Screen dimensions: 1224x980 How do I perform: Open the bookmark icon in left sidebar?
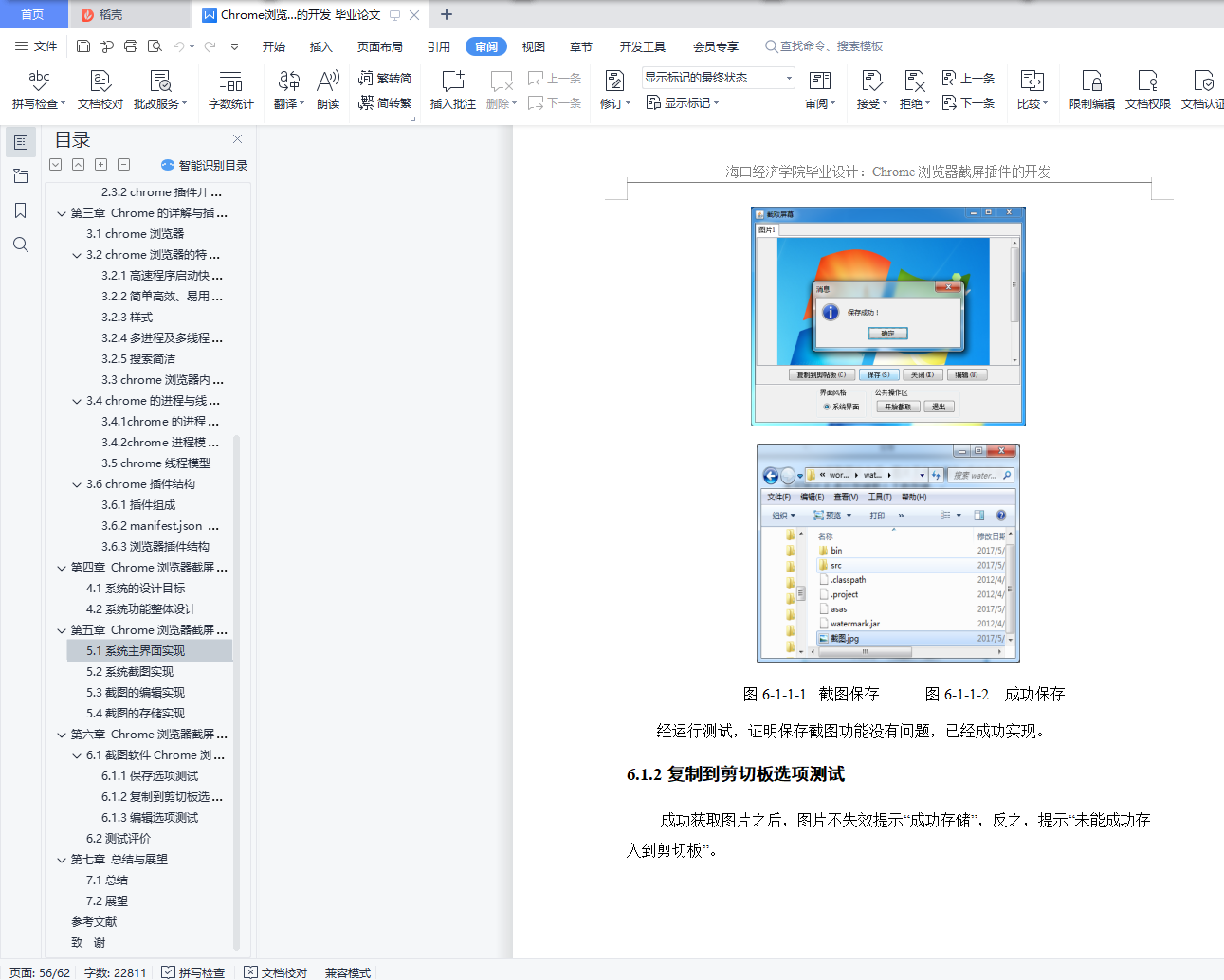[x=21, y=210]
